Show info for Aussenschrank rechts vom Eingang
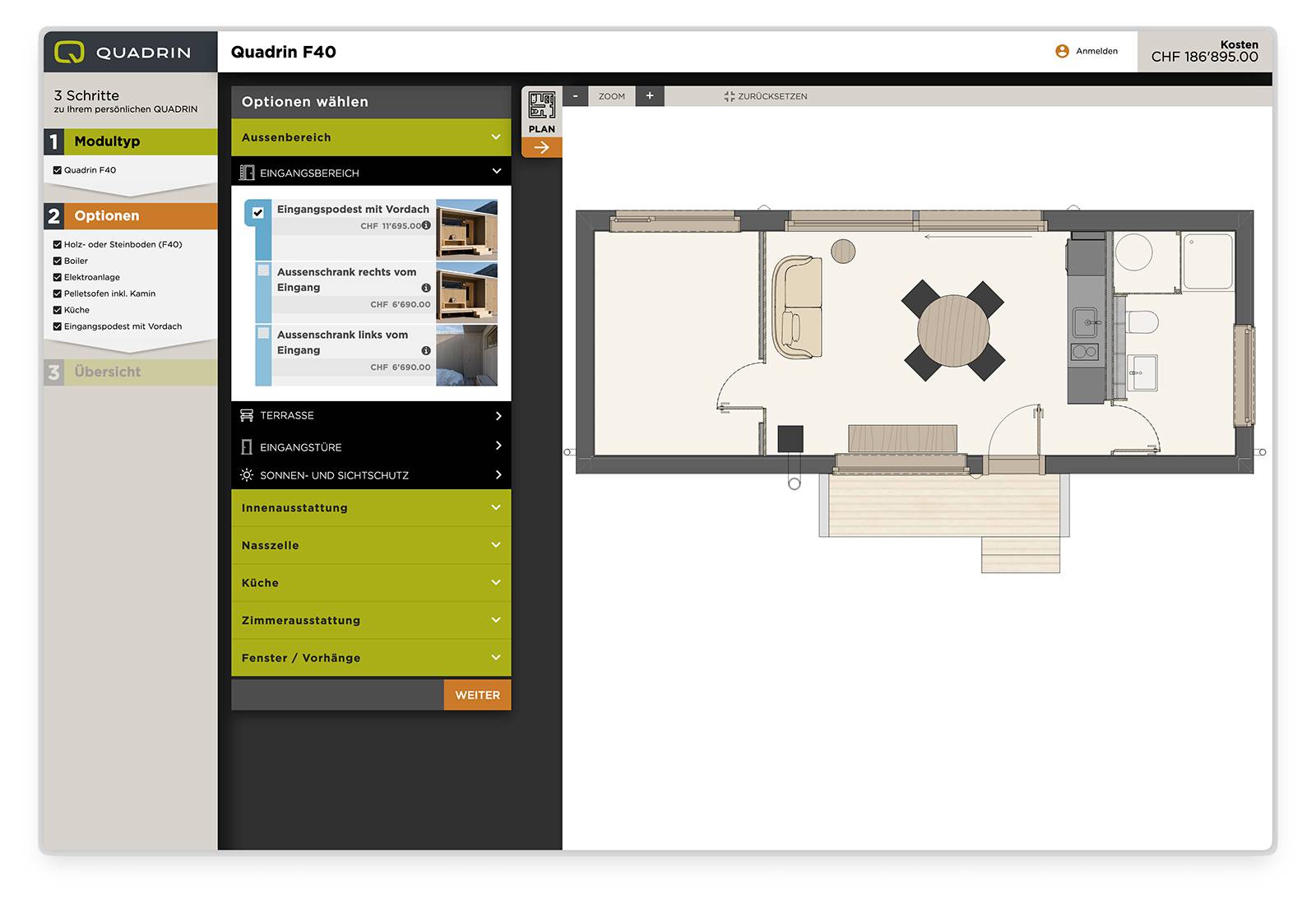Image resolution: width=1316 pixels, height=906 pixels. (x=426, y=288)
